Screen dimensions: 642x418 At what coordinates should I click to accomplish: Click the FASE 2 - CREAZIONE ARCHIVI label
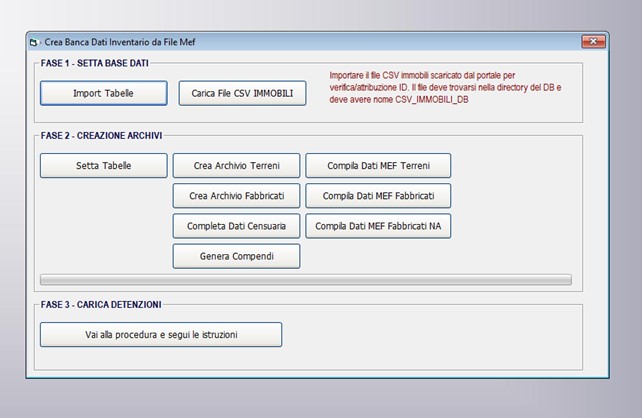[101, 136]
